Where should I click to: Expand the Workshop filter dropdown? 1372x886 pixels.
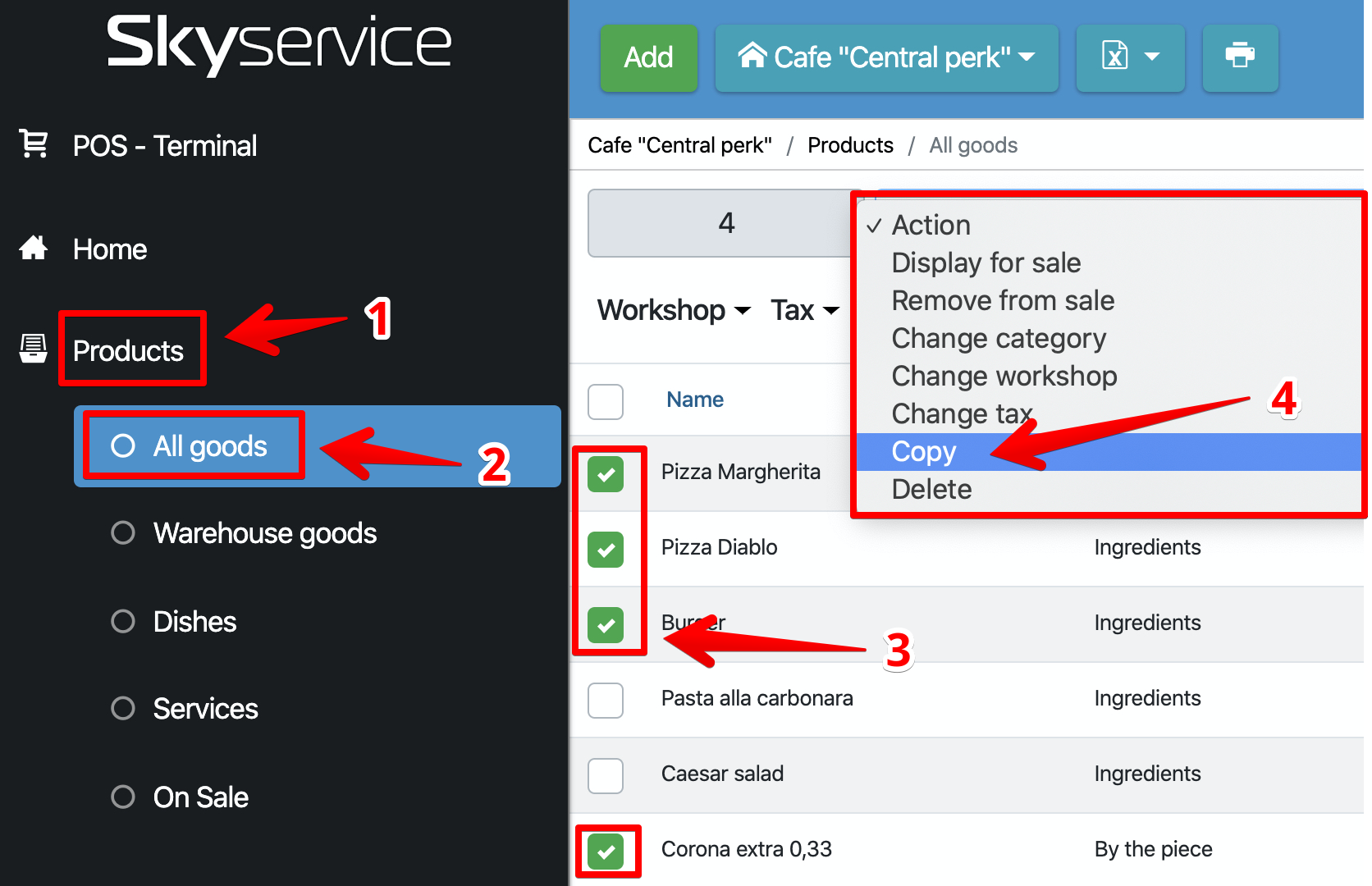(x=673, y=310)
